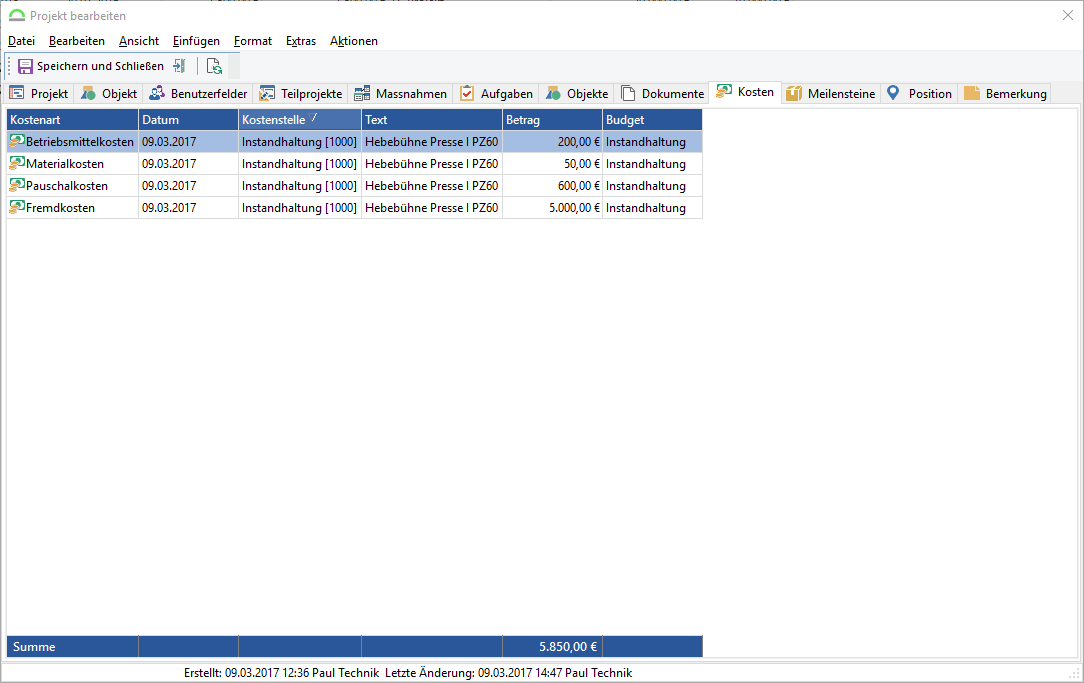
Task: Switch to the Meilensteine tab
Action: pos(831,93)
